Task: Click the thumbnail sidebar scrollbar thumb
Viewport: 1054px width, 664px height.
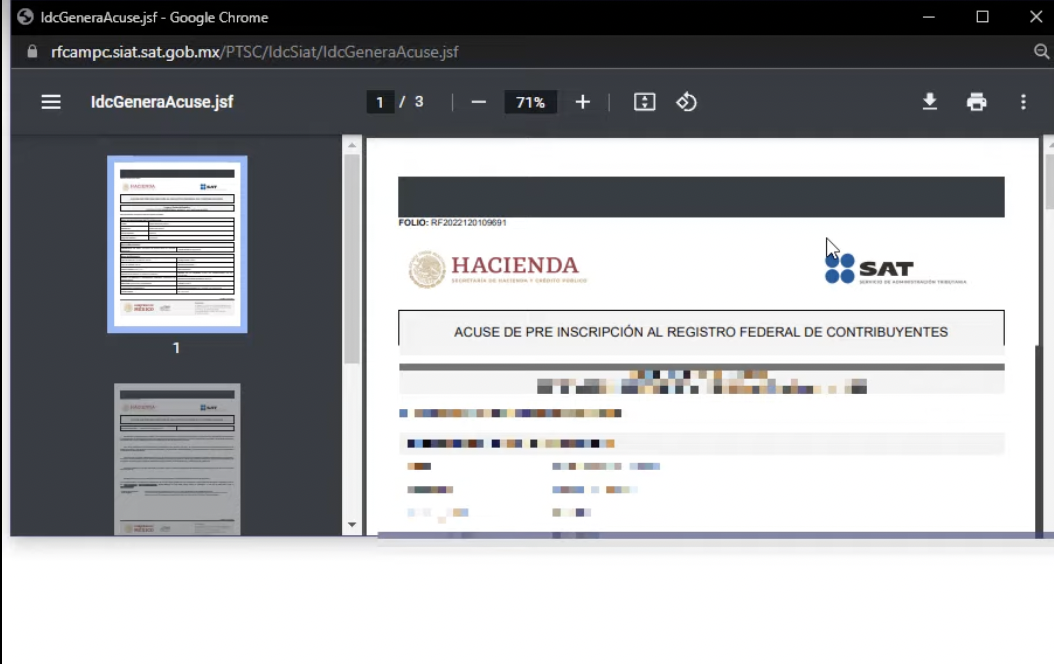Action: pyautogui.click(x=352, y=259)
